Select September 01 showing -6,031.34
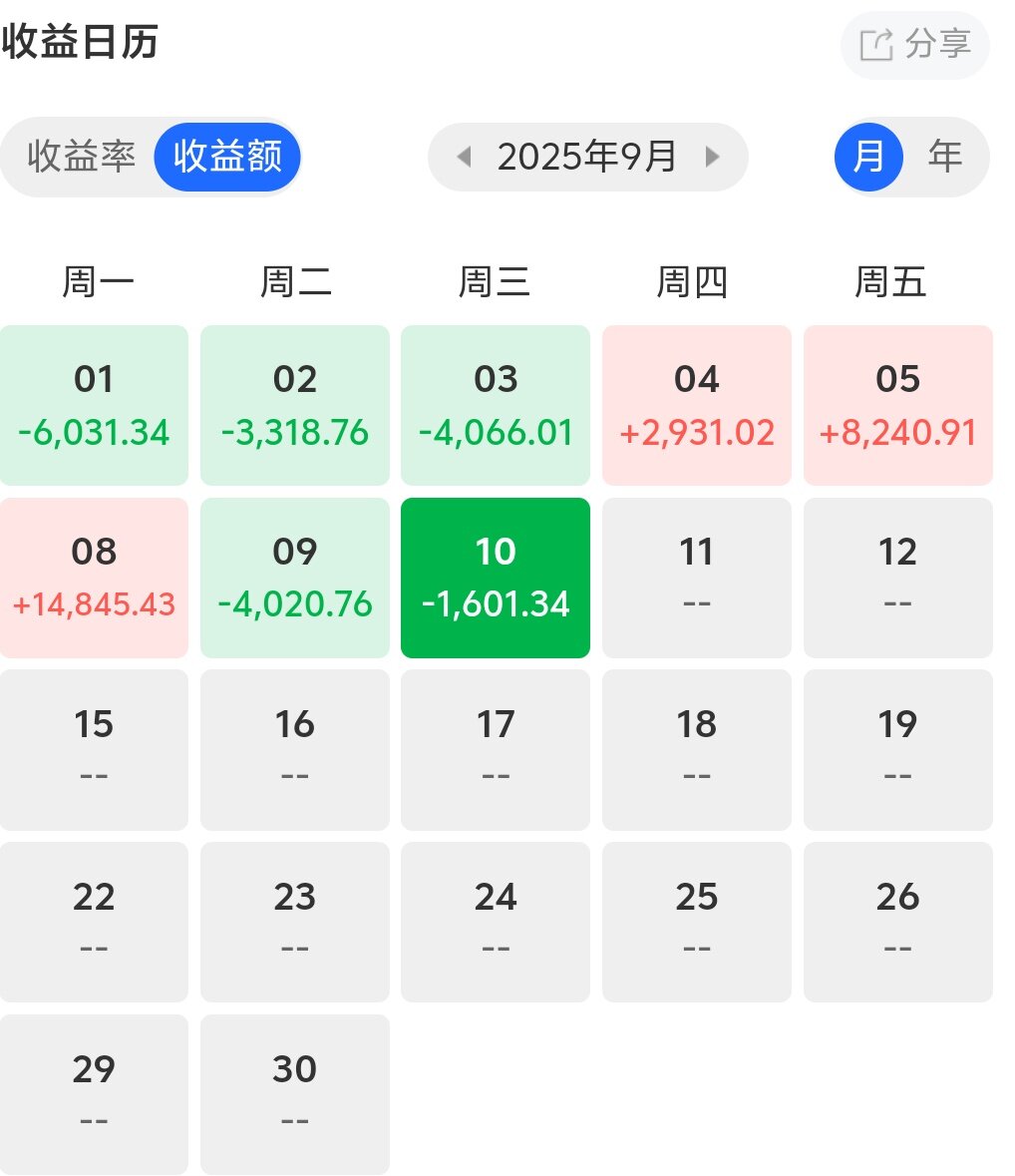Image resolution: width=1015 pixels, height=1176 pixels. [x=94, y=405]
